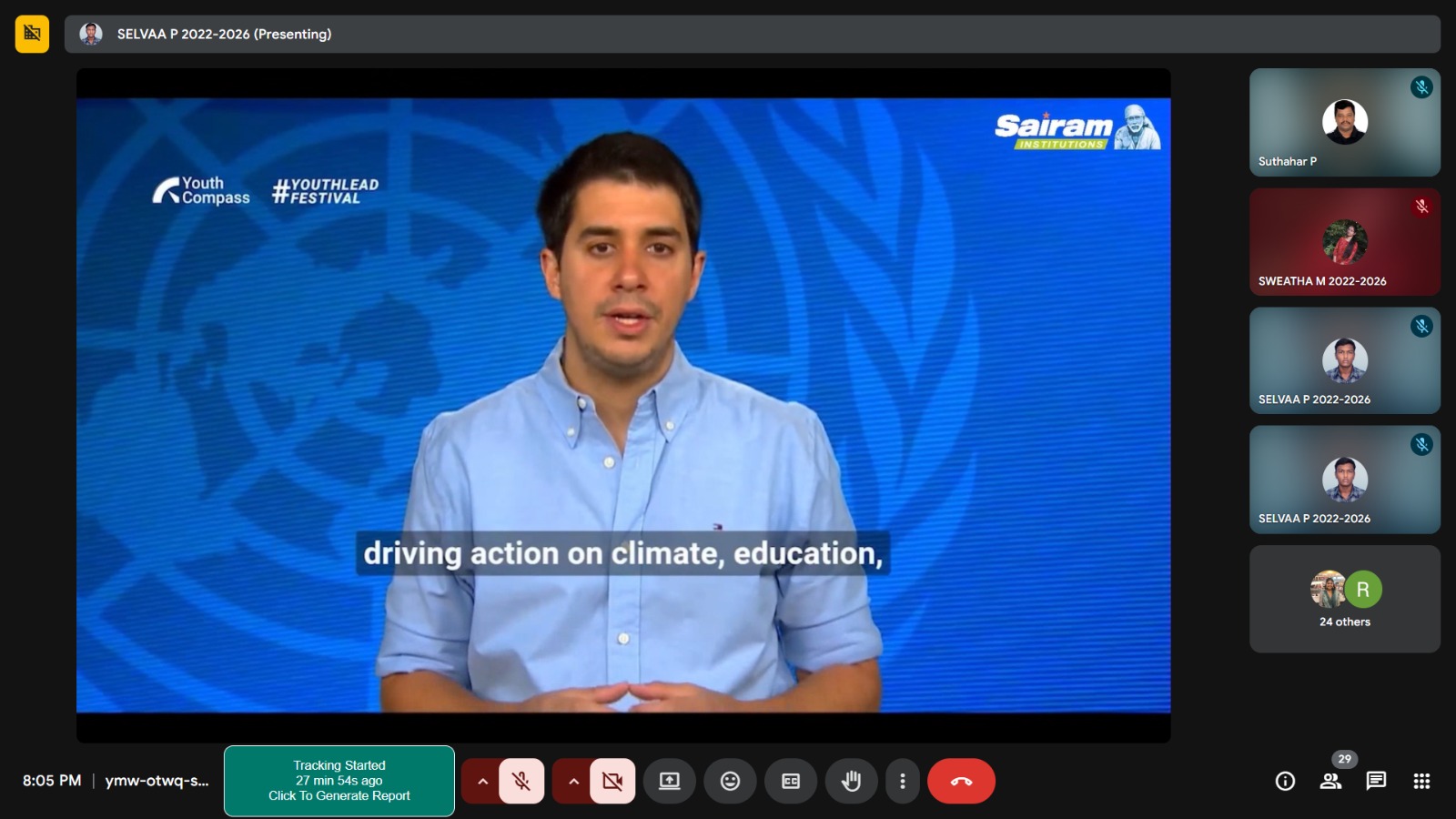1456x819 pixels.
Task: Click the Present now screen share button
Action: pyautogui.click(x=670, y=781)
